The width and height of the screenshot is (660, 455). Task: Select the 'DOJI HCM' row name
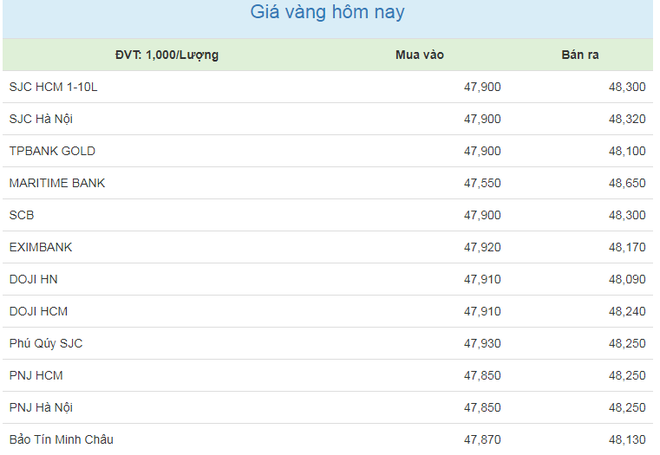38,311
